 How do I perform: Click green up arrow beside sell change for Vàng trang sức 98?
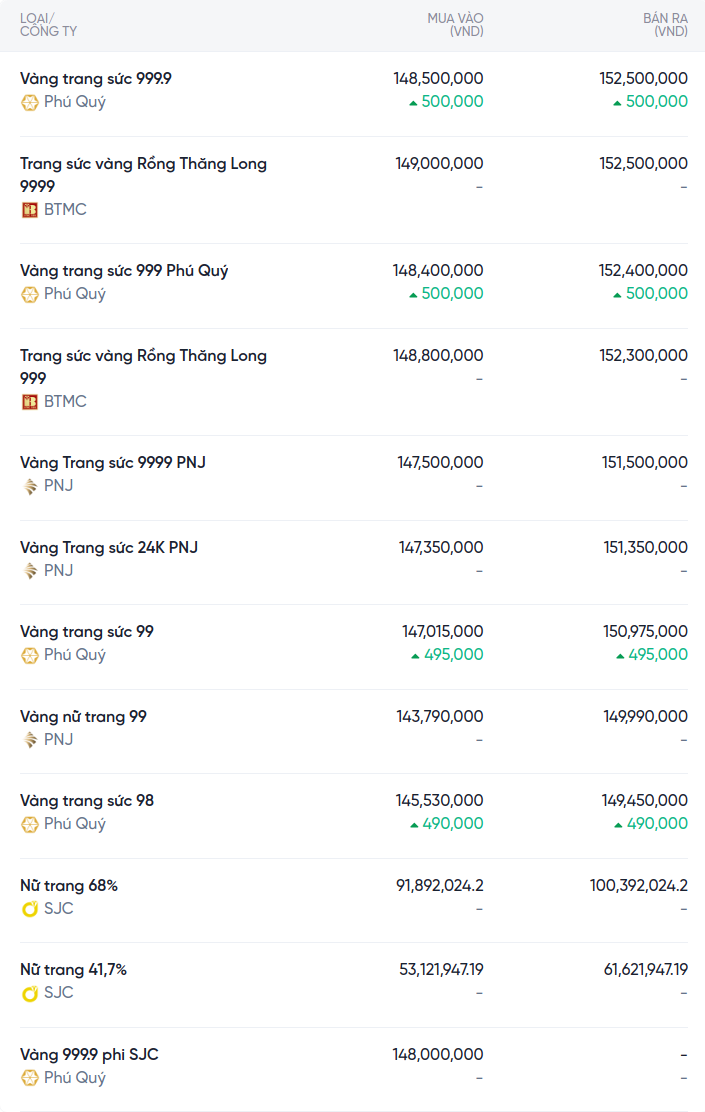620,825
